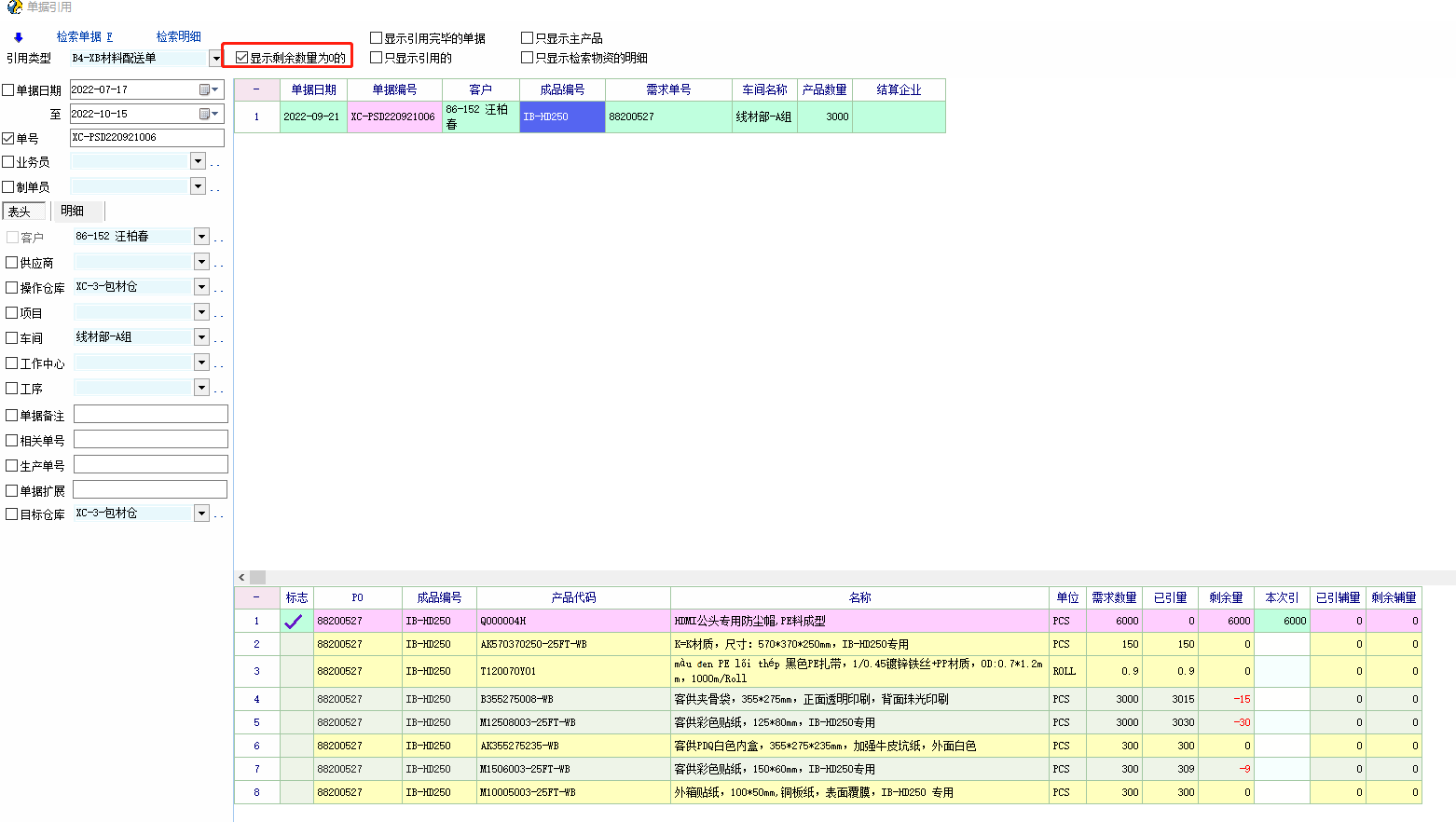Click the purple checkmark flag in row 1

pyautogui.click(x=294, y=621)
